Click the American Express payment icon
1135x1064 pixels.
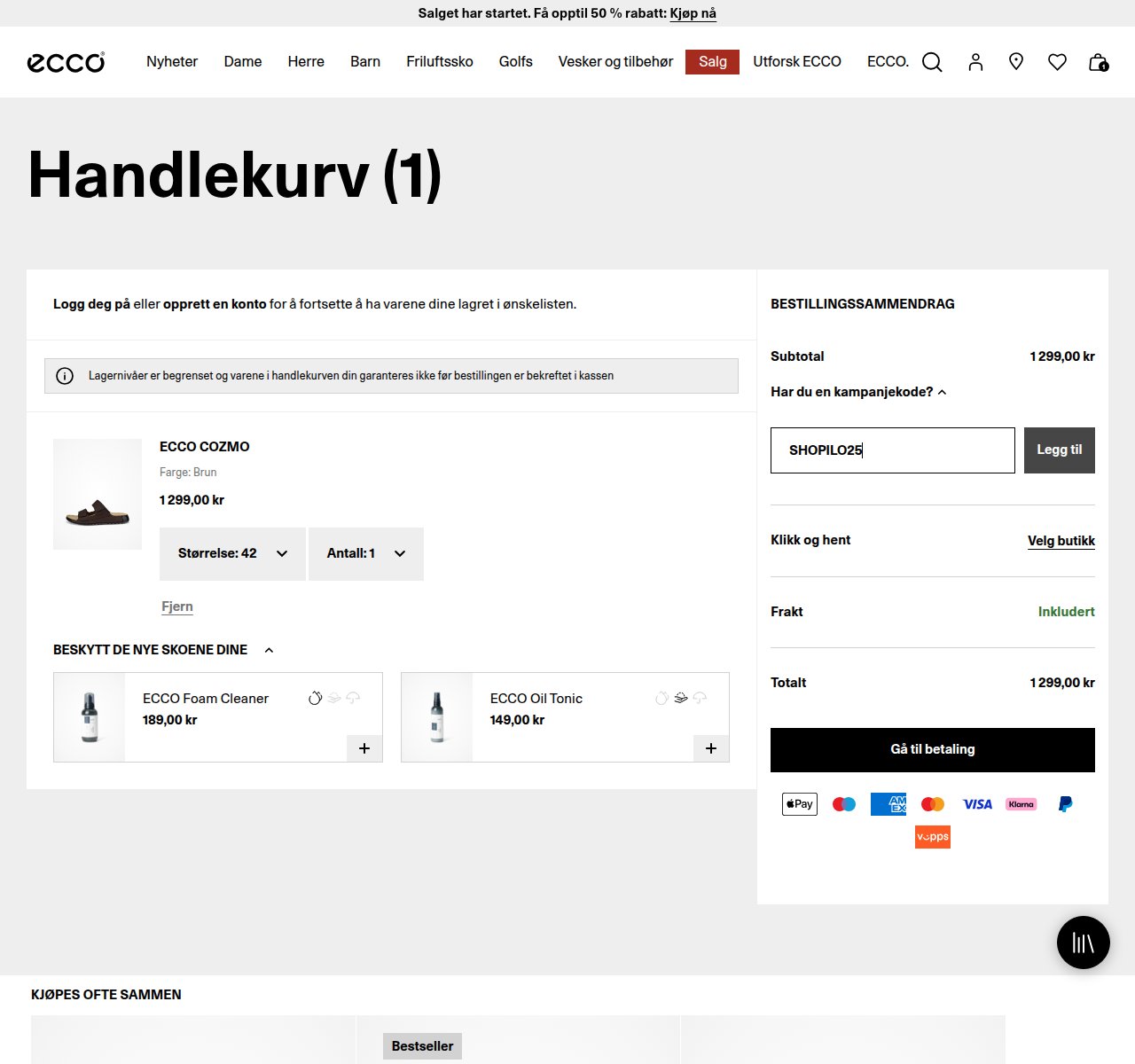point(888,804)
